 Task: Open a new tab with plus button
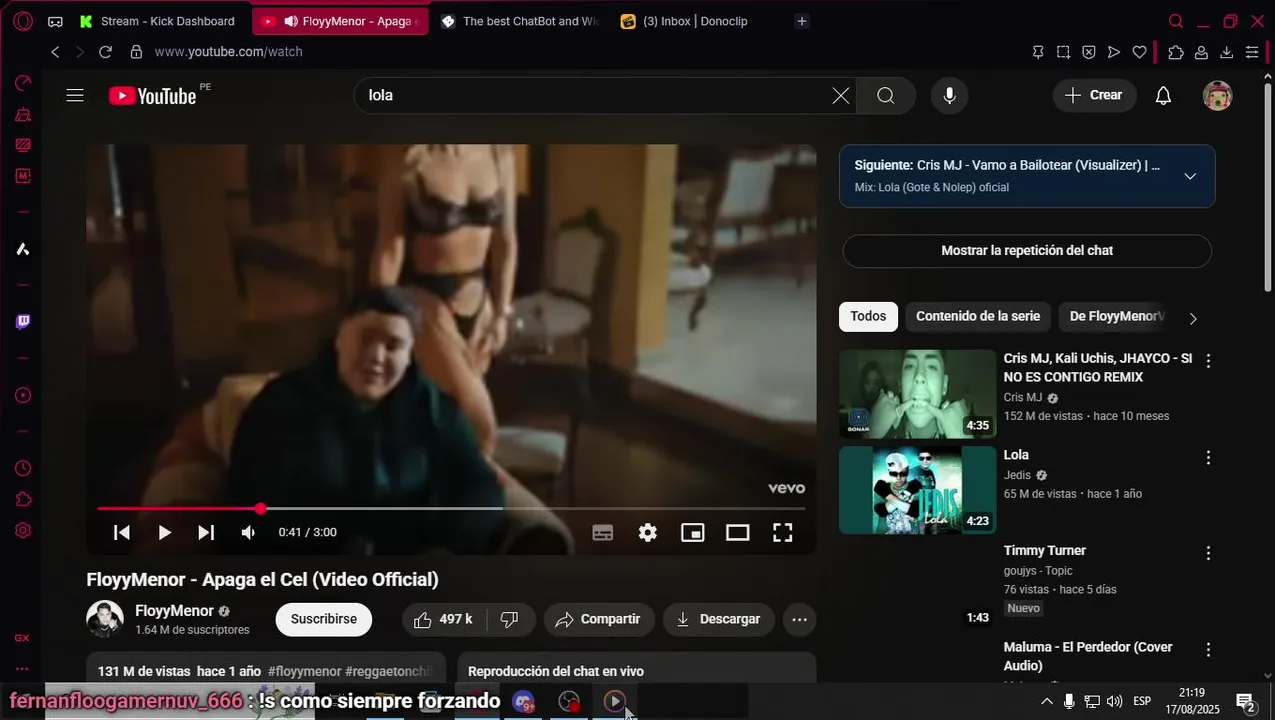click(802, 21)
